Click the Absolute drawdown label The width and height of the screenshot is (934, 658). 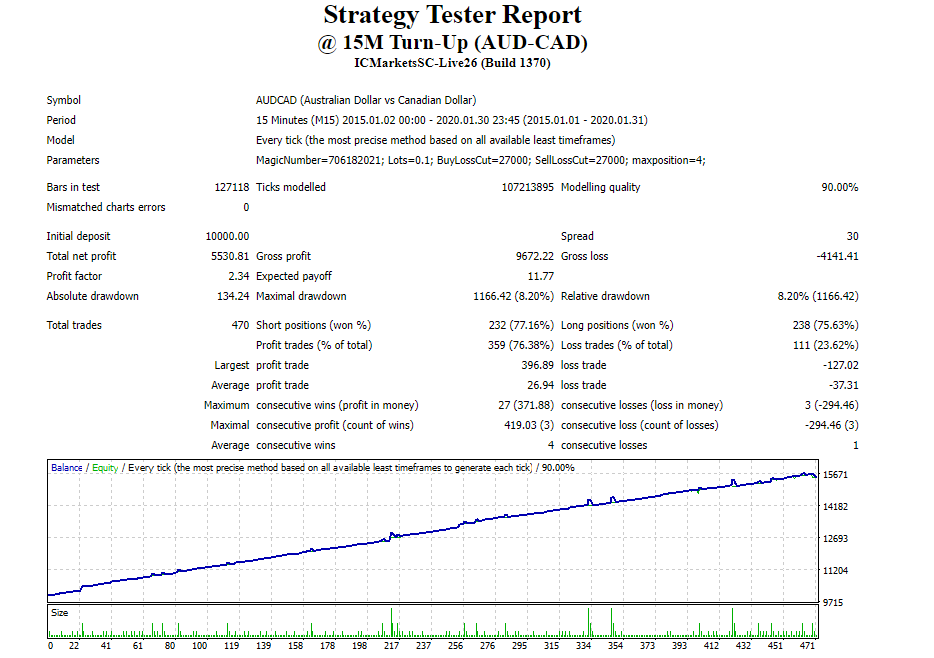(92, 296)
